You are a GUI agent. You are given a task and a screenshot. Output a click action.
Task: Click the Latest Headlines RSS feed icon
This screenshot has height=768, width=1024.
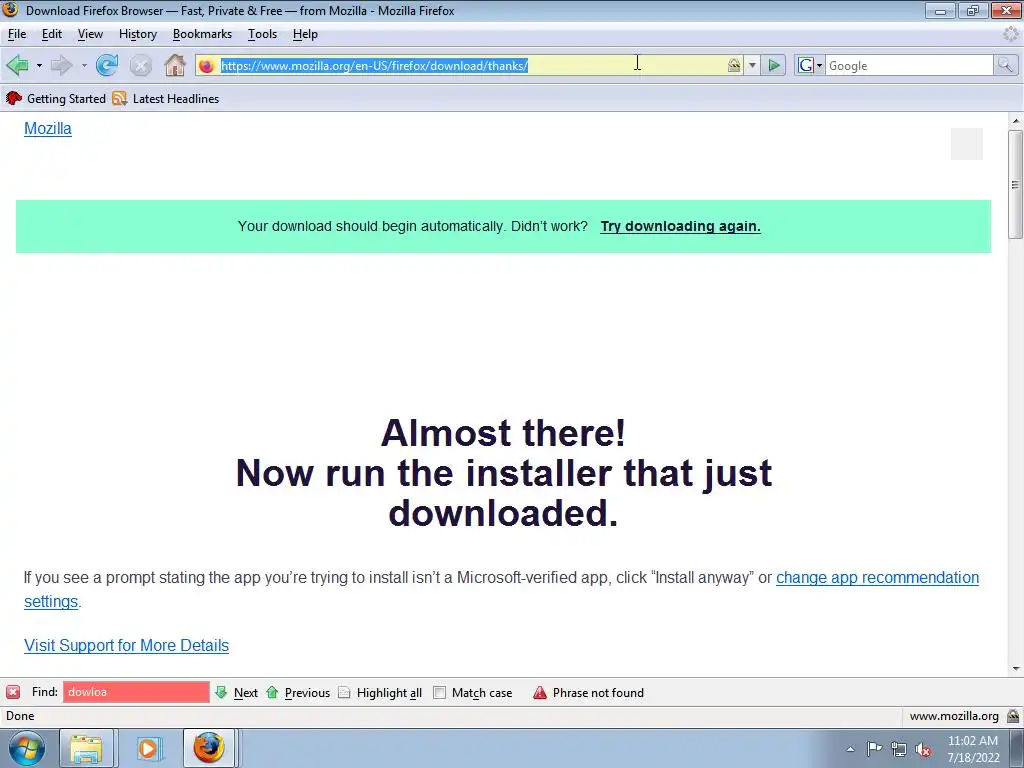click(x=120, y=99)
